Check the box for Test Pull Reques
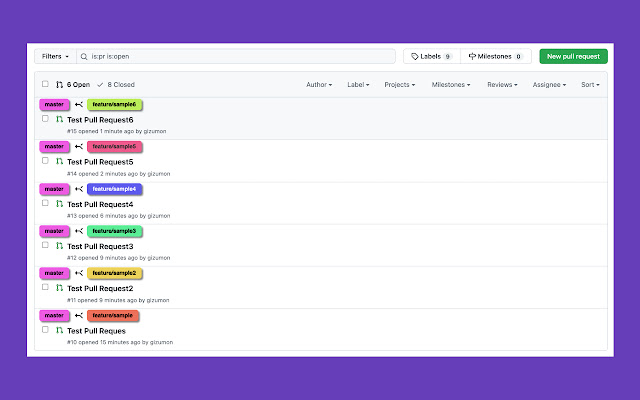The image size is (640, 400). (x=45, y=330)
